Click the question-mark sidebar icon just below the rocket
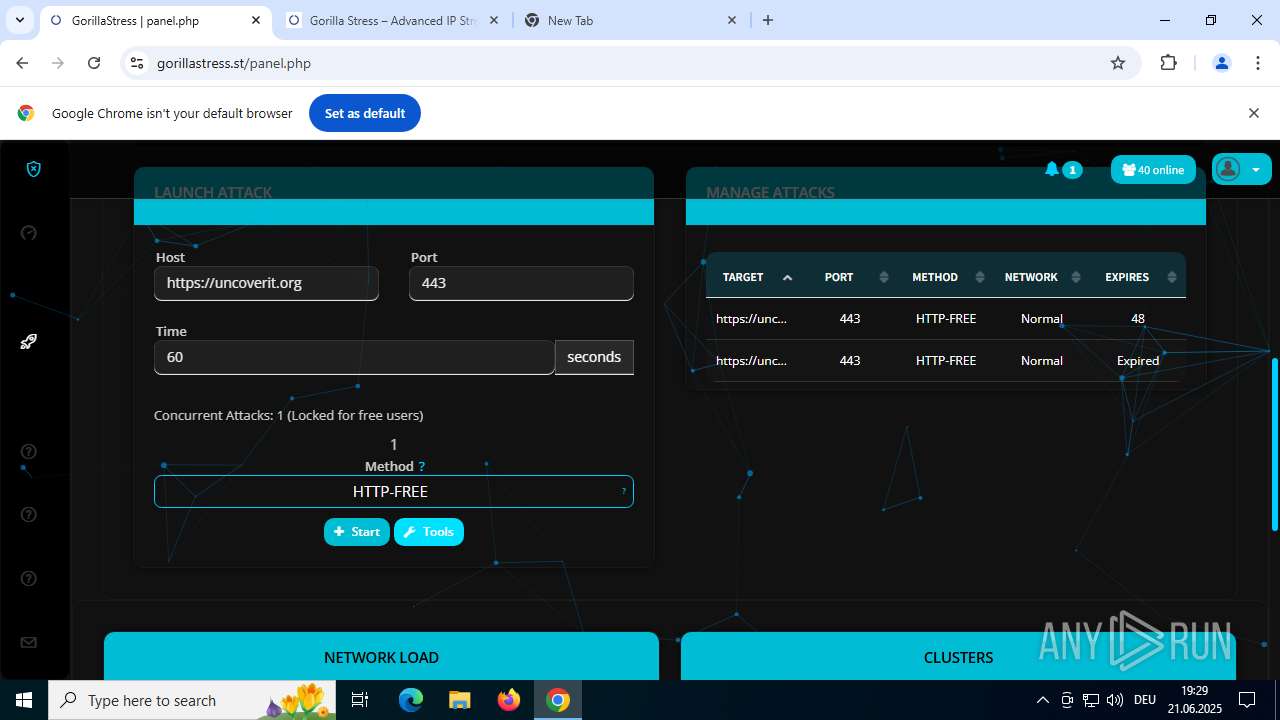This screenshot has width=1280, height=720. coord(29,451)
